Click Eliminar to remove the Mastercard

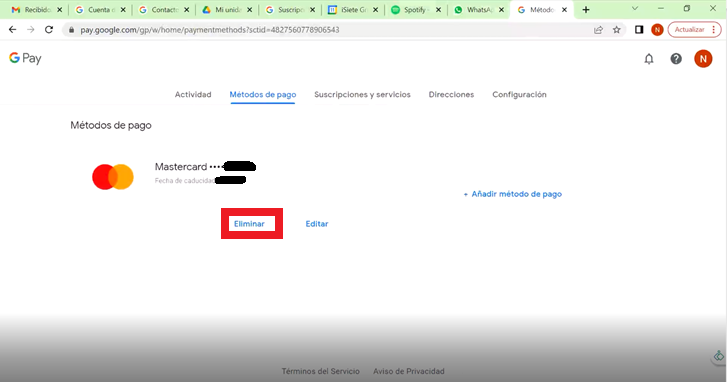point(249,224)
